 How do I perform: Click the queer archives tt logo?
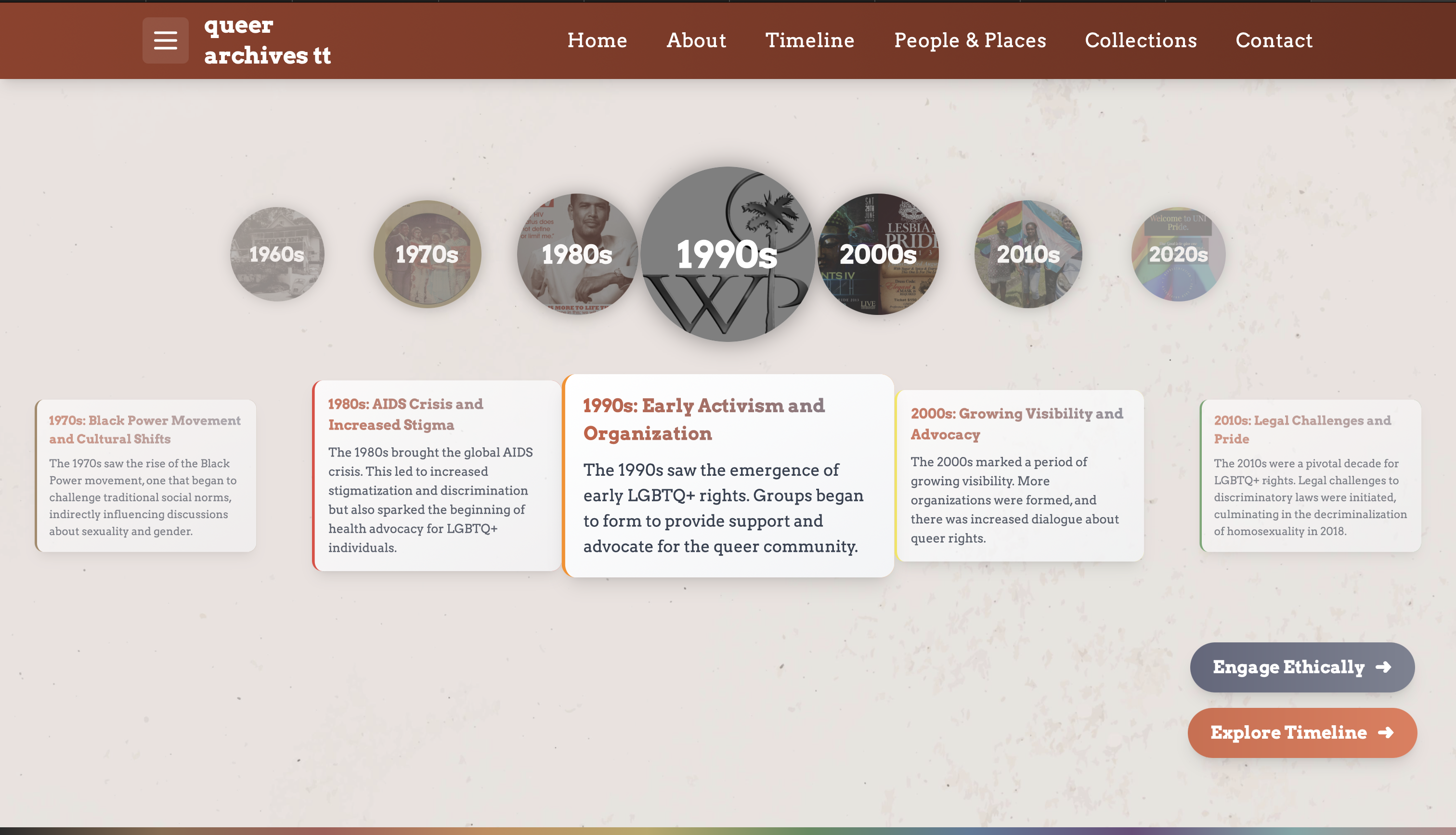[267, 40]
